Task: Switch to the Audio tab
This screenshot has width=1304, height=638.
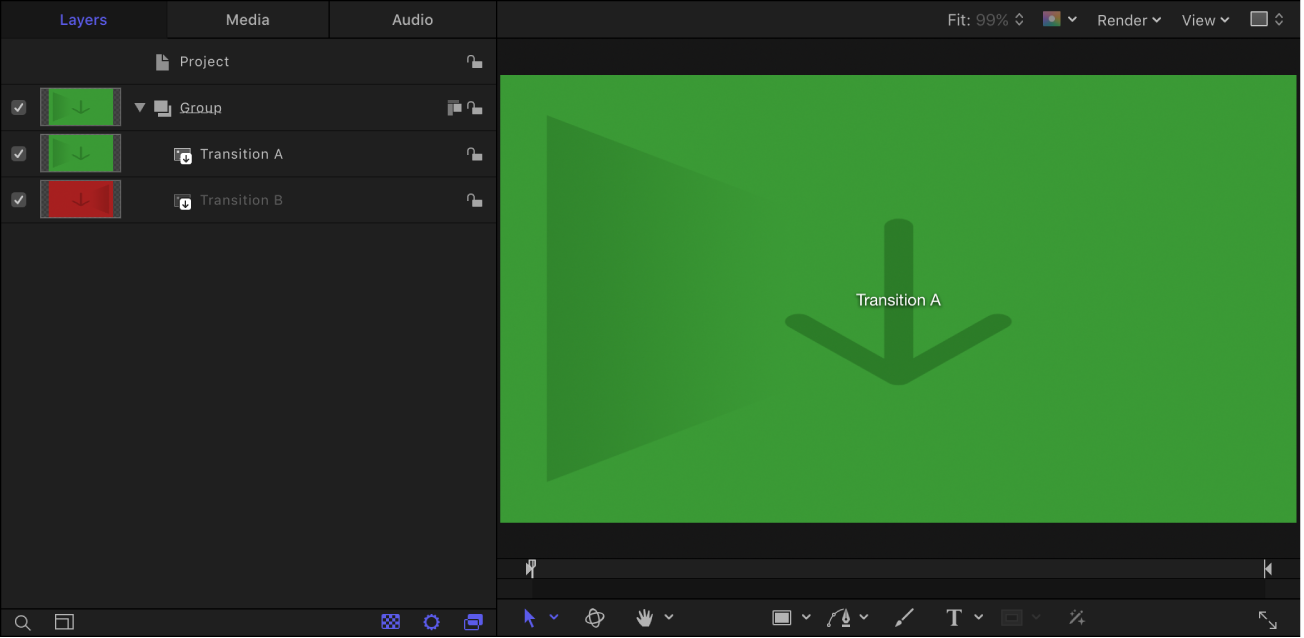Action: pyautogui.click(x=412, y=19)
